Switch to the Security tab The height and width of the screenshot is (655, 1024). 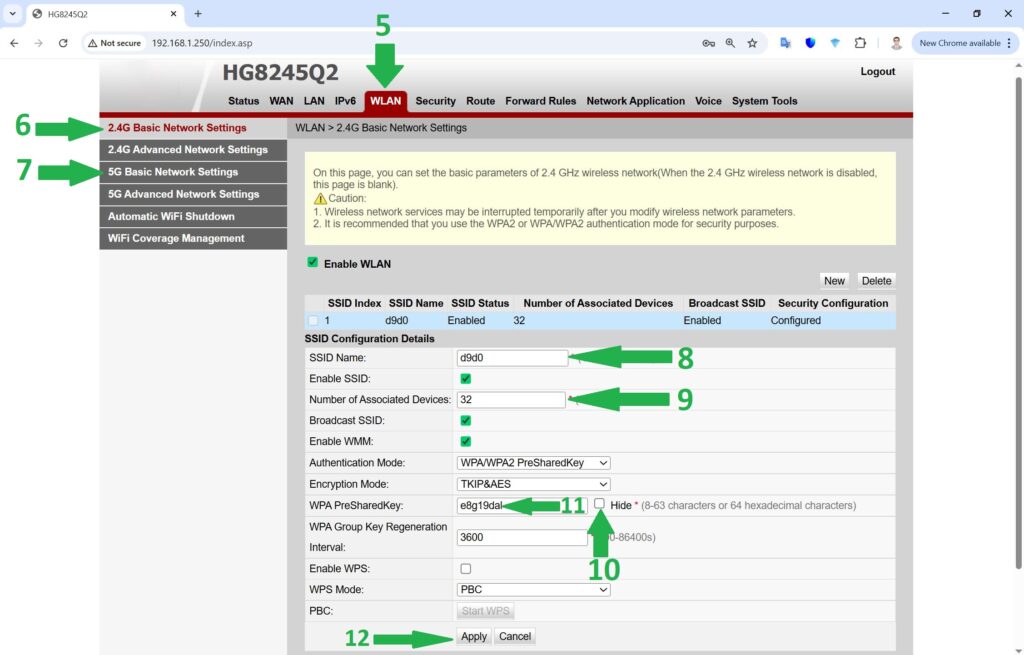pos(435,101)
